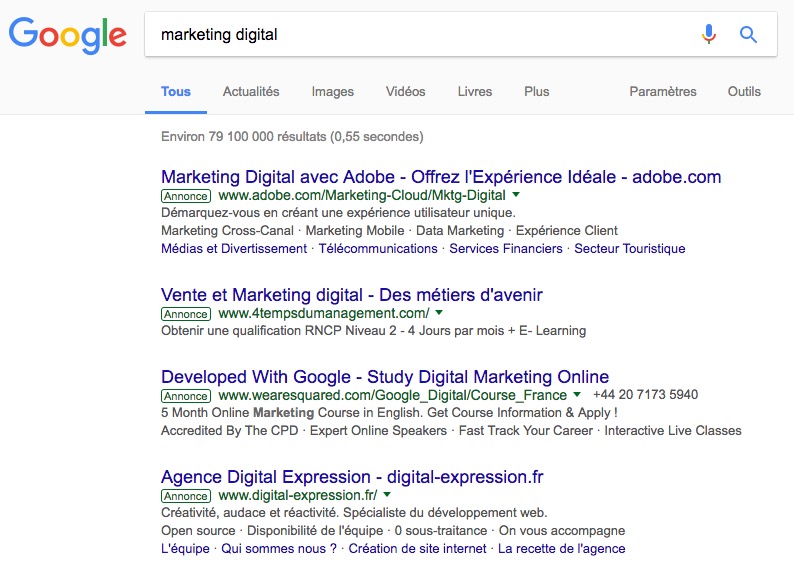794x578 pixels.
Task: Expand arrow next to digital-expression.fr URL
Action: coord(387,494)
